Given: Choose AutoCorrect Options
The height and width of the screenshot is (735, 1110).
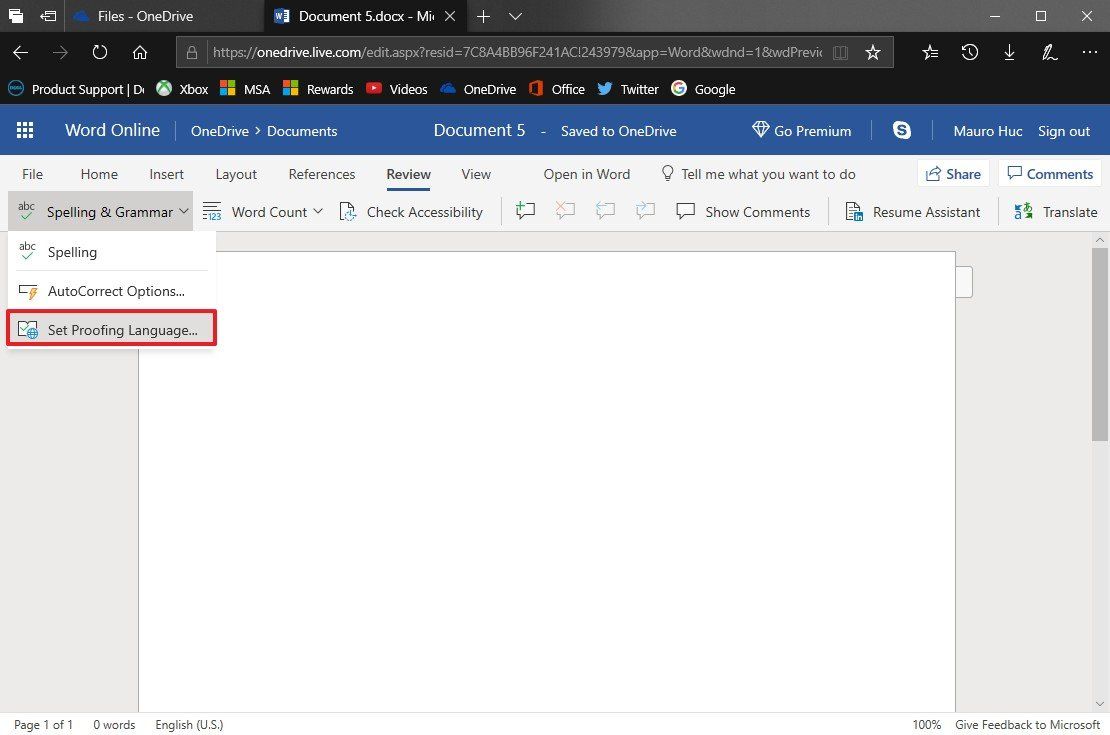Looking at the screenshot, I should [x=115, y=291].
